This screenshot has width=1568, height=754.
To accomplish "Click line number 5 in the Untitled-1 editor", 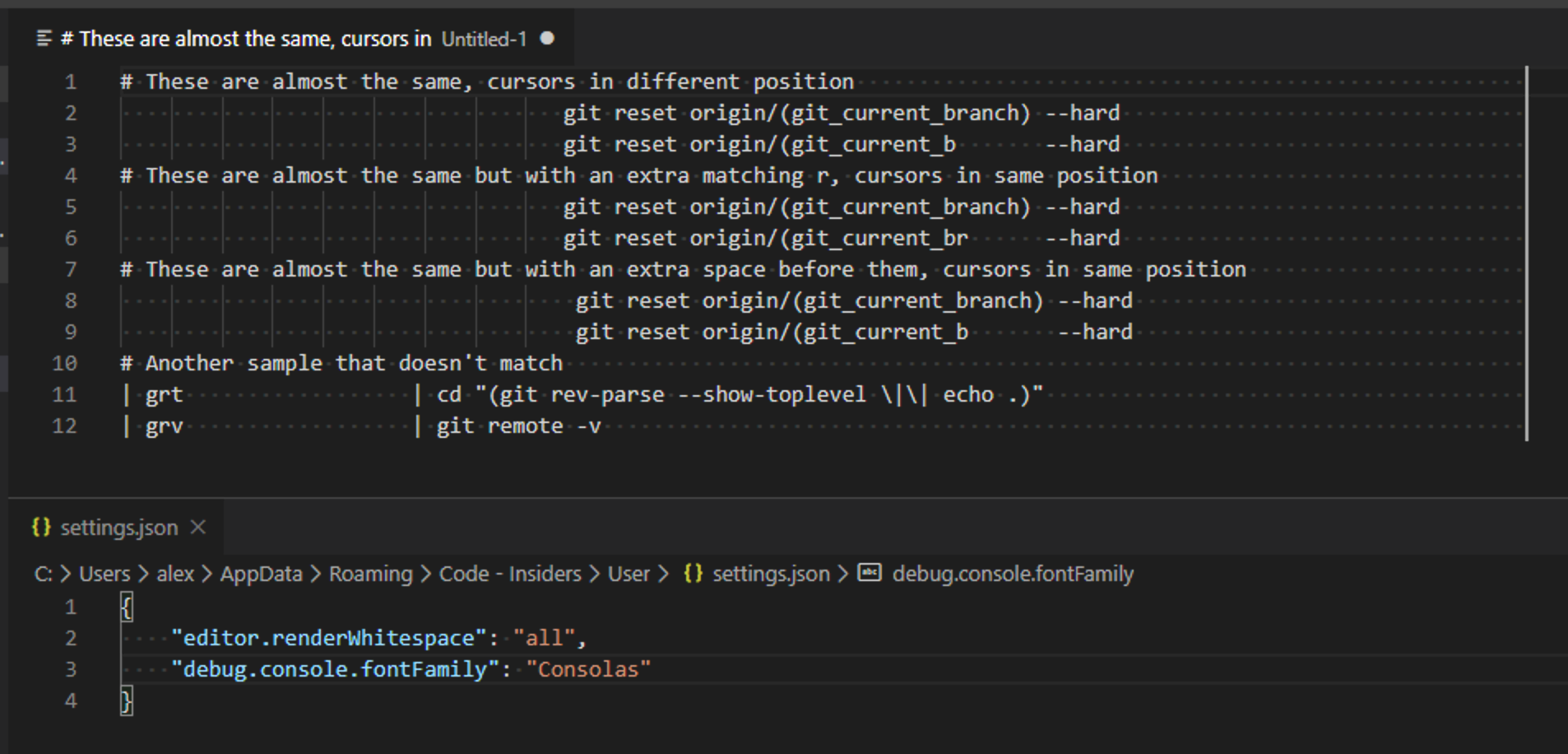I will tap(71, 207).
